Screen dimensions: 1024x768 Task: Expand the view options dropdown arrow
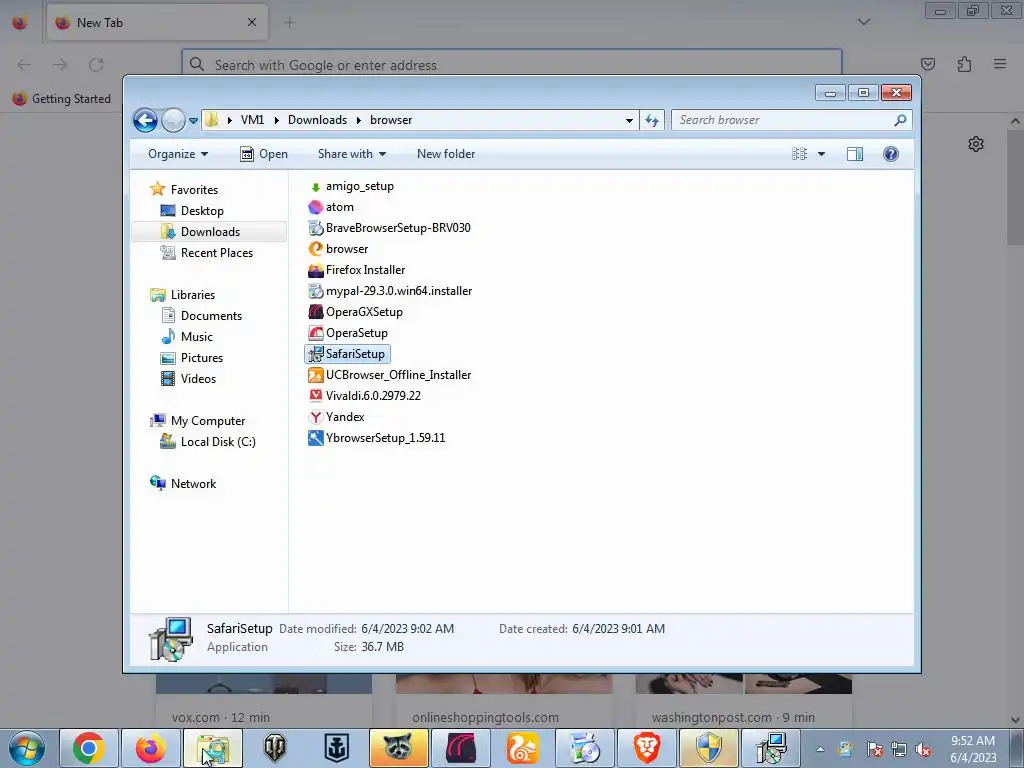[822, 154]
